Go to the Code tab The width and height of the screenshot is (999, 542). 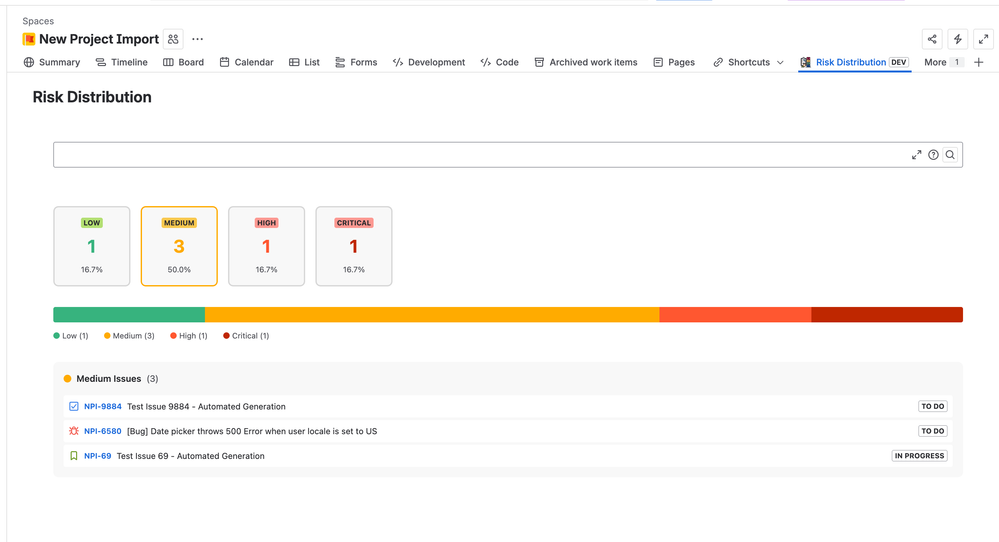click(x=500, y=62)
